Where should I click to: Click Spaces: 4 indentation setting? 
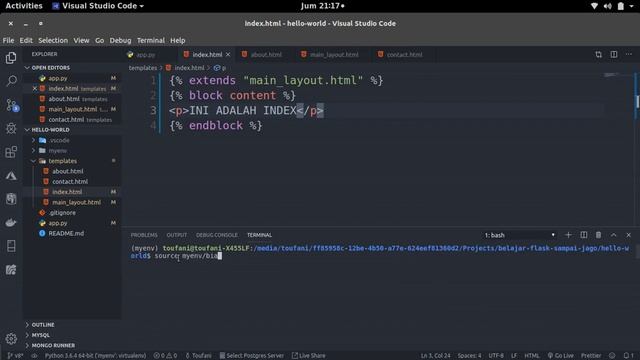(469, 356)
